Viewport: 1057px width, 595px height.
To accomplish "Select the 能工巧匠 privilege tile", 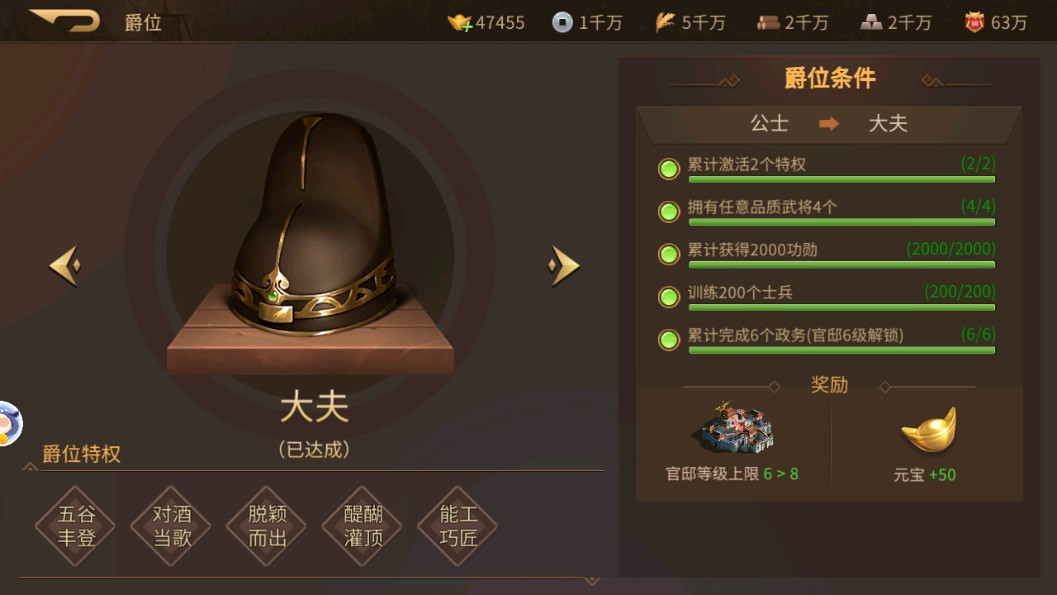I will (458, 526).
